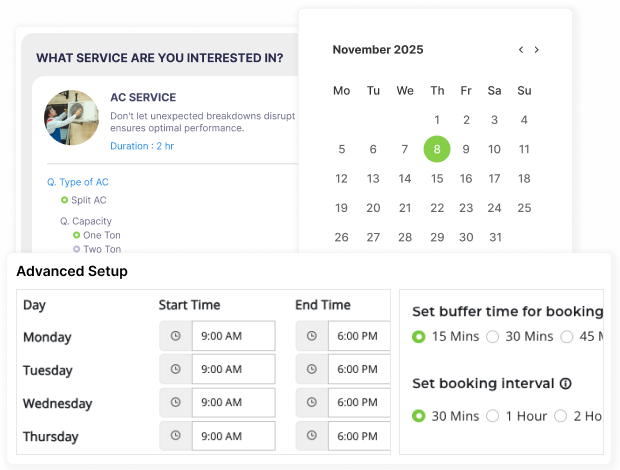The image size is (620, 470).
Task: Select 15 Mins buffer time
Action: pyautogui.click(x=419, y=337)
